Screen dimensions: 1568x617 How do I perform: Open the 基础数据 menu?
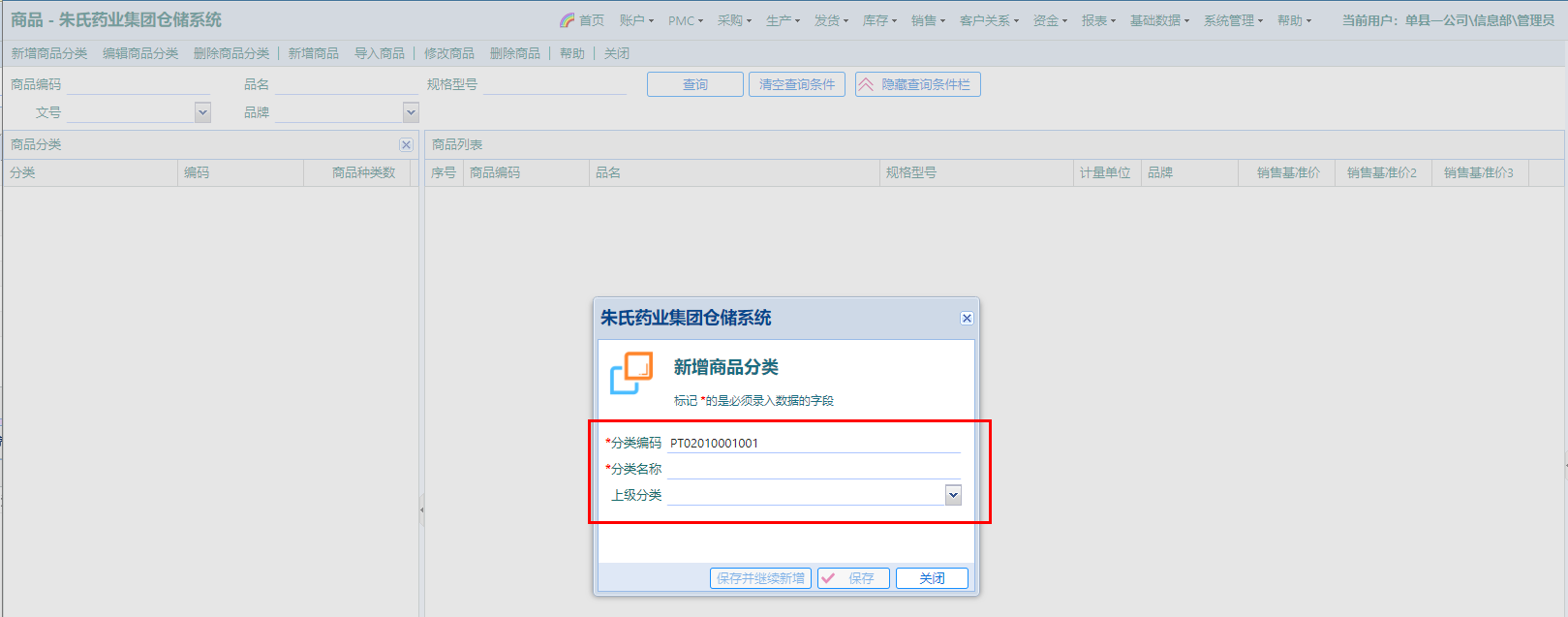pyautogui.click(x=1158, y=20)
